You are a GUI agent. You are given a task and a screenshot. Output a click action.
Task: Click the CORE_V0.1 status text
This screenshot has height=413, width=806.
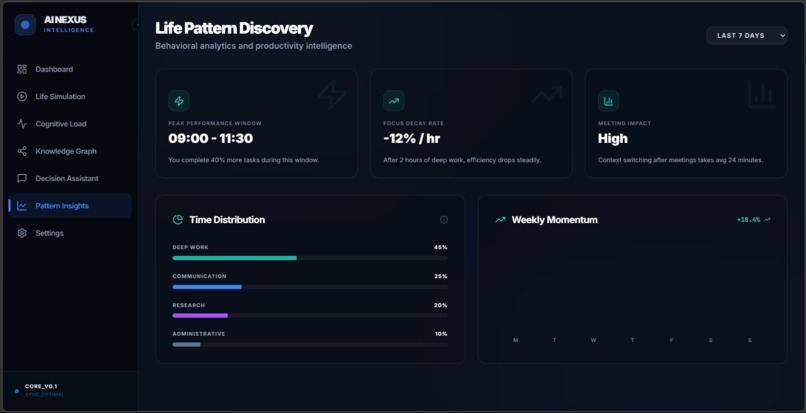pyautogui.click(x=41, y=386)
